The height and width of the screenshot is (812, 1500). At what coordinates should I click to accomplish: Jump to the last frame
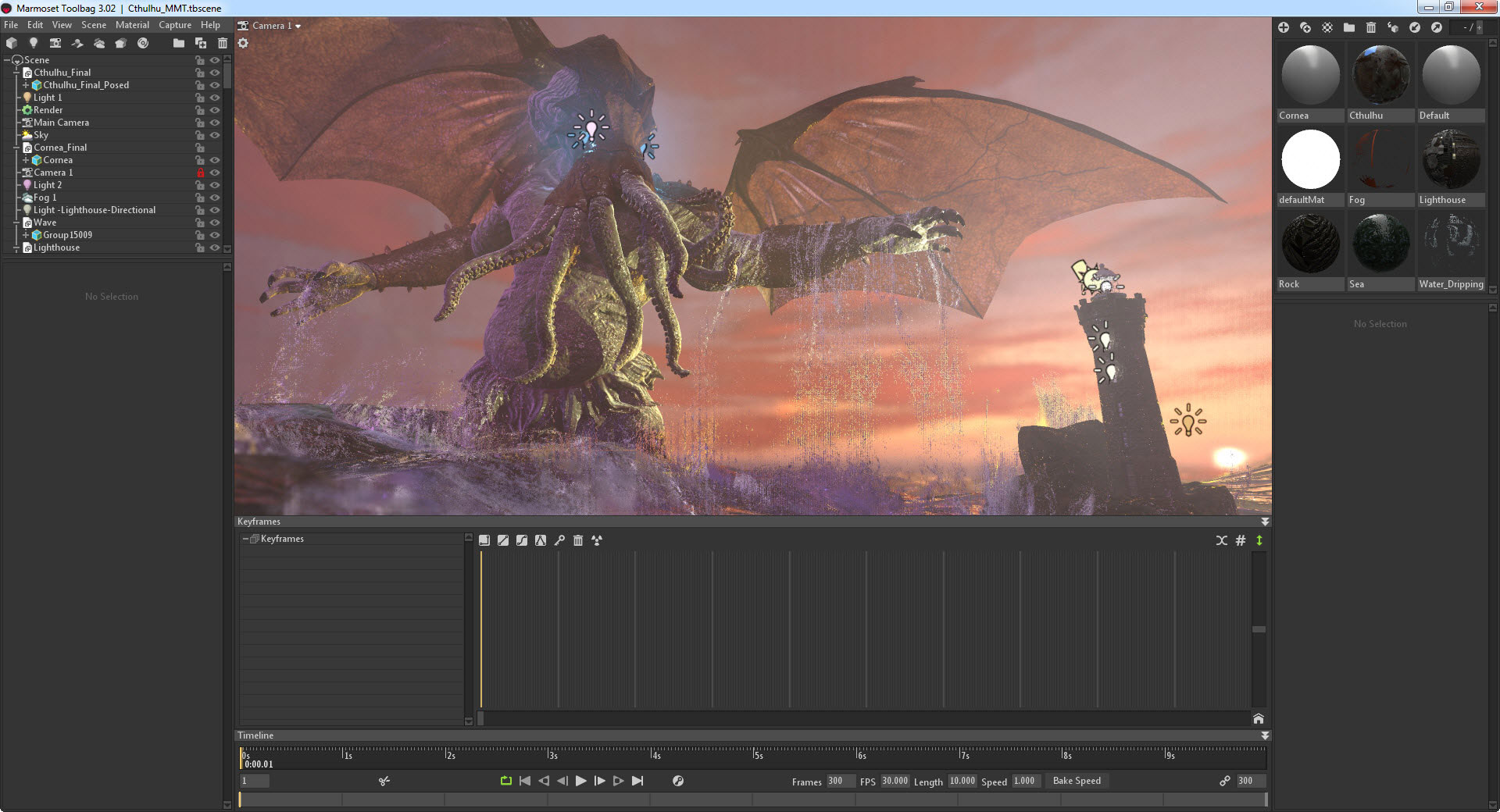[637, 781]
